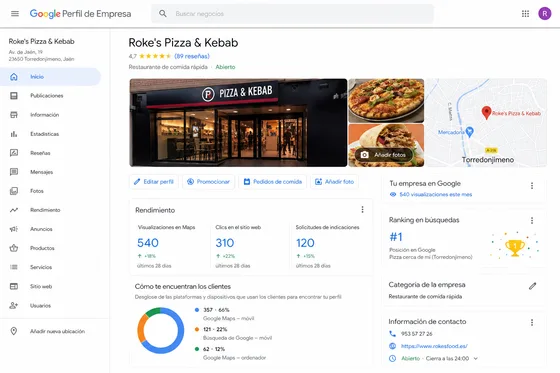Click the Servicios list icon
Image resolution: width=560 pixels, height=373 pixels.
[x=14, y=267]
